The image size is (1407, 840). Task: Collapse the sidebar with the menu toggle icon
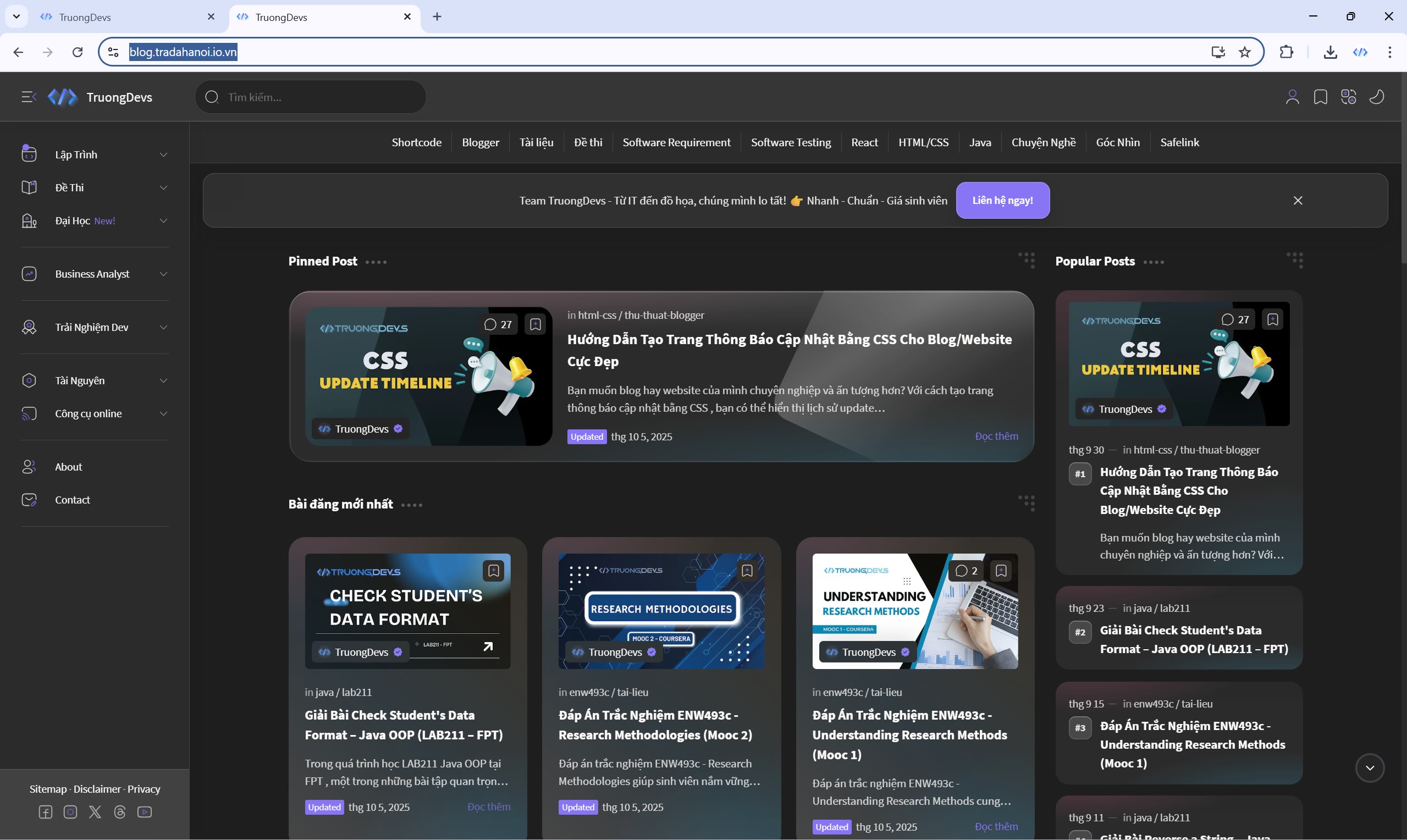coord(28,97)
